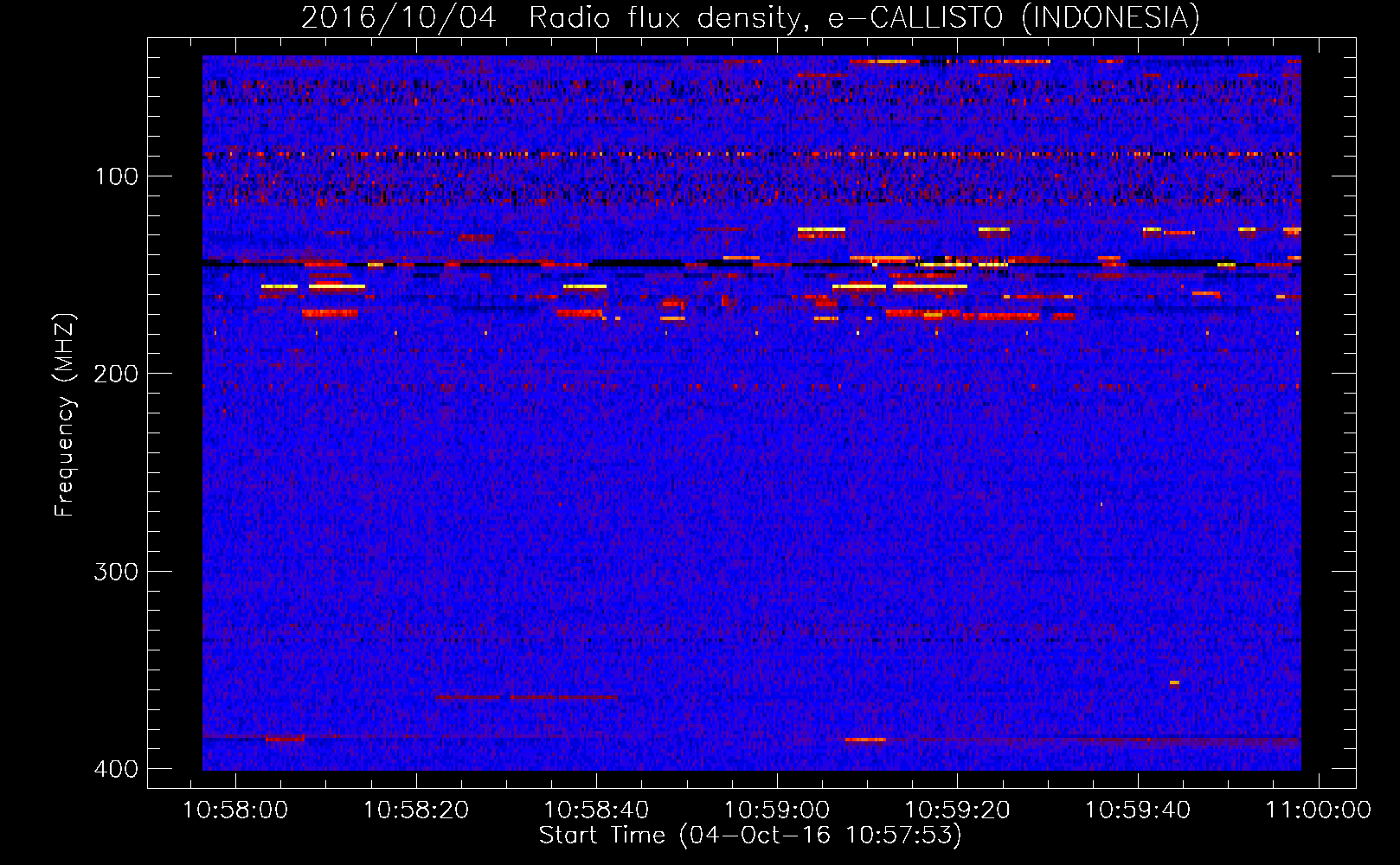
Task: Click the 100 MHz frequency tick label
Action: [x=116, y=176]
